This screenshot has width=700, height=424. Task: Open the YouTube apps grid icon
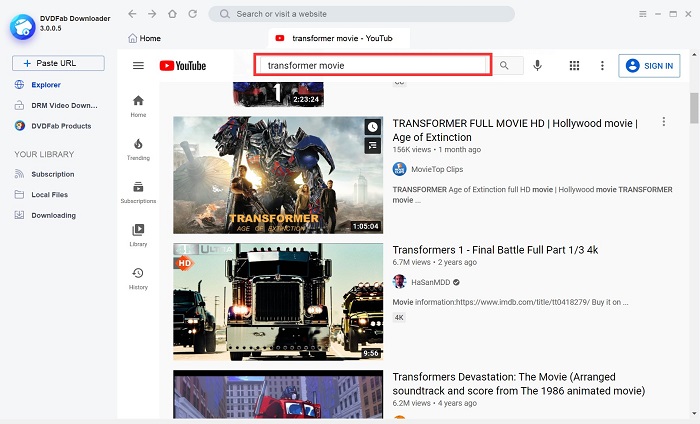(575, 66)
